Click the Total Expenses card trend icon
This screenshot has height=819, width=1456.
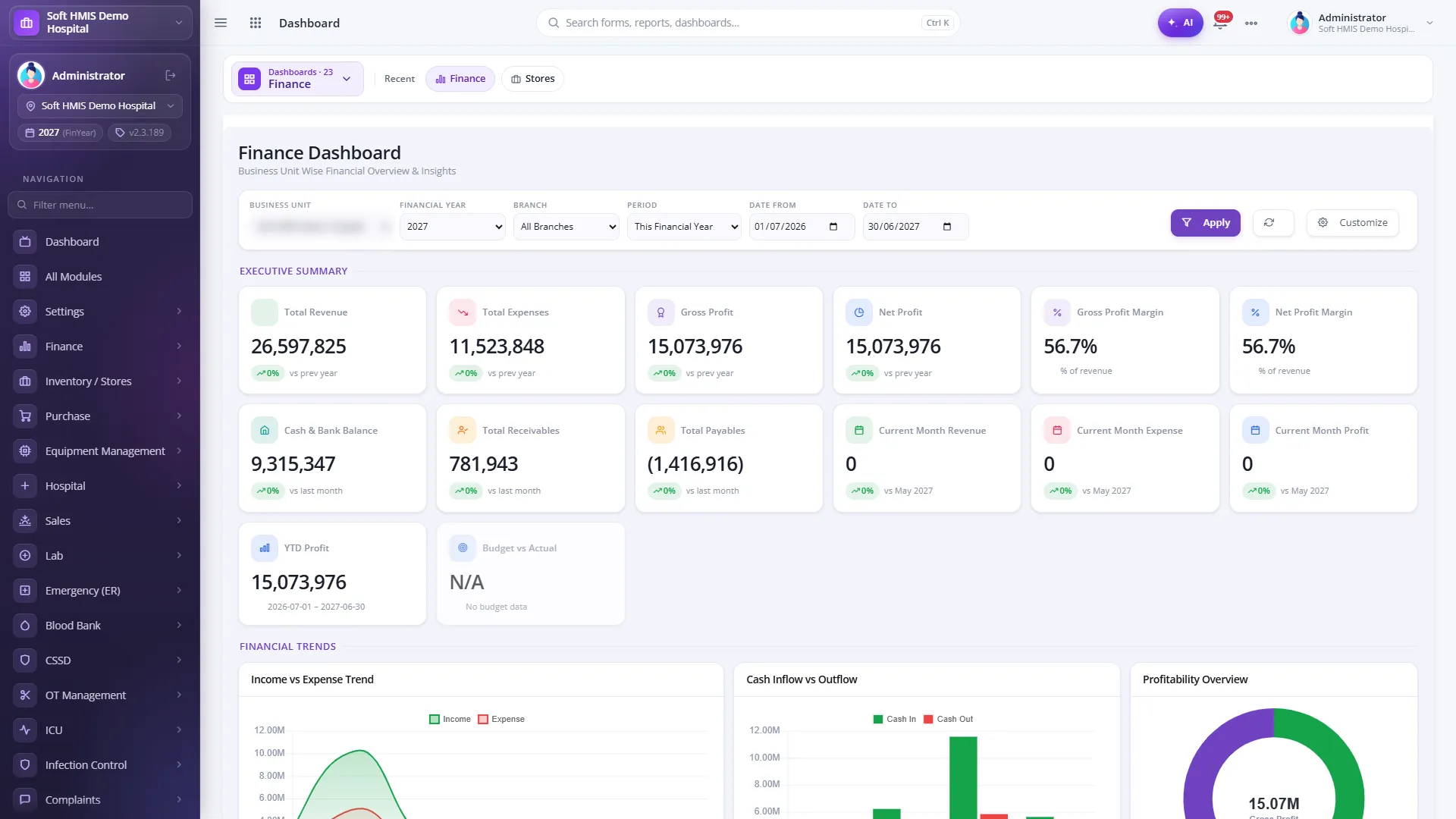click(463, 312)
